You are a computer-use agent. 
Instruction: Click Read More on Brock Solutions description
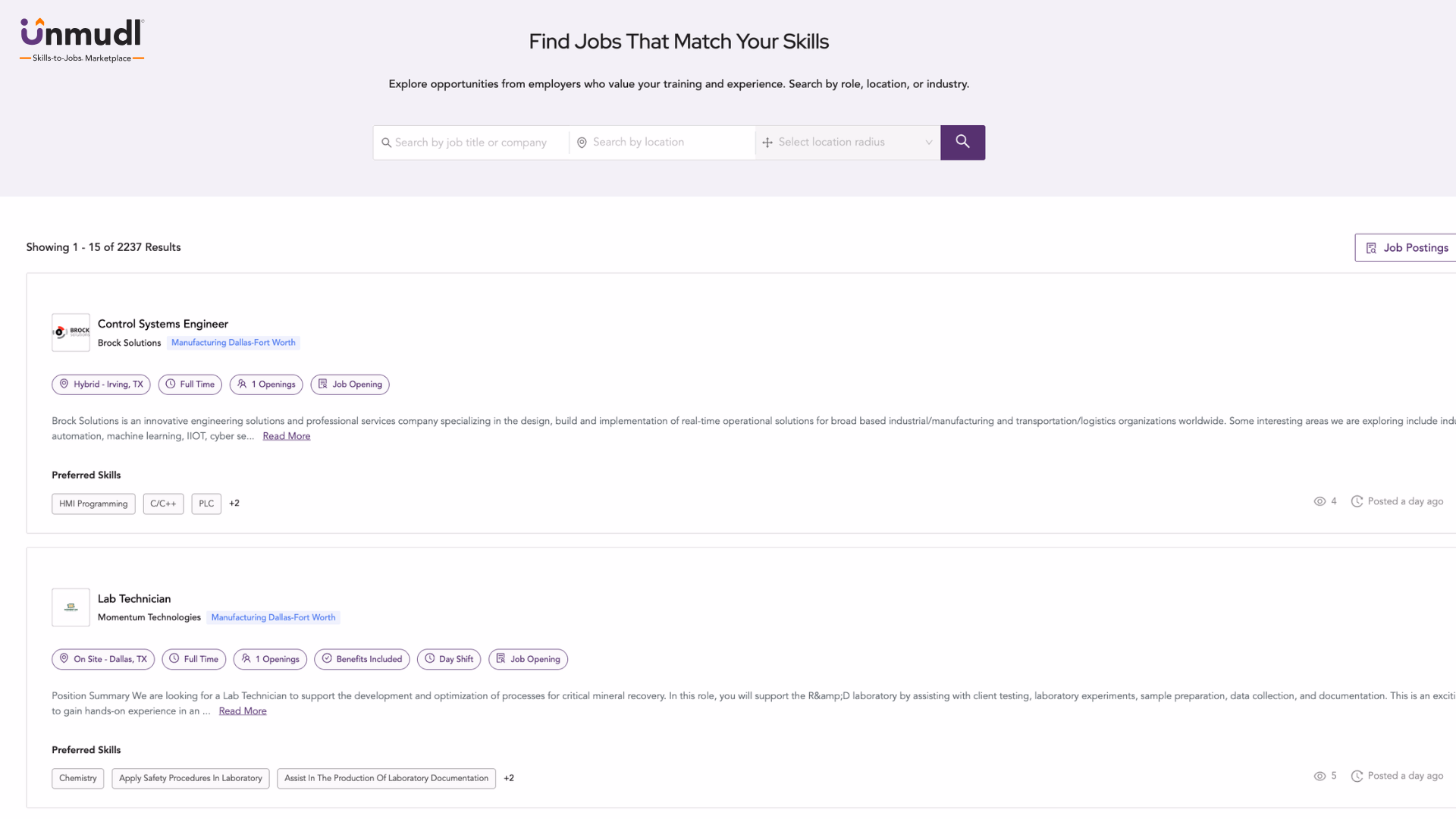[287, 436]
